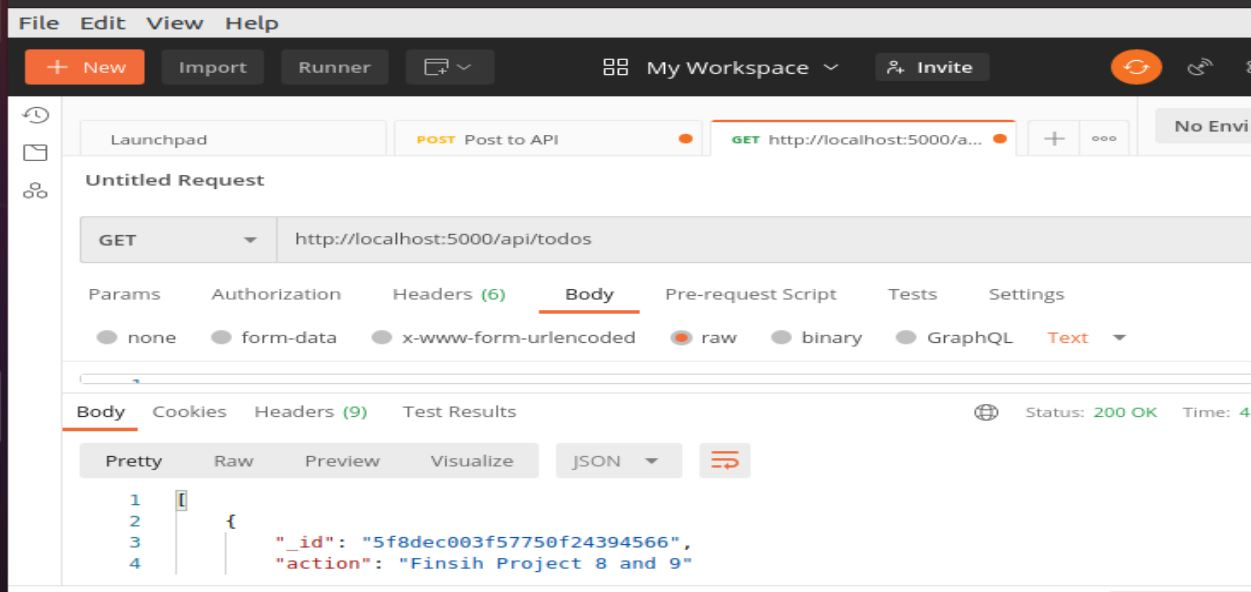Open the Params tab

(124, 294)
